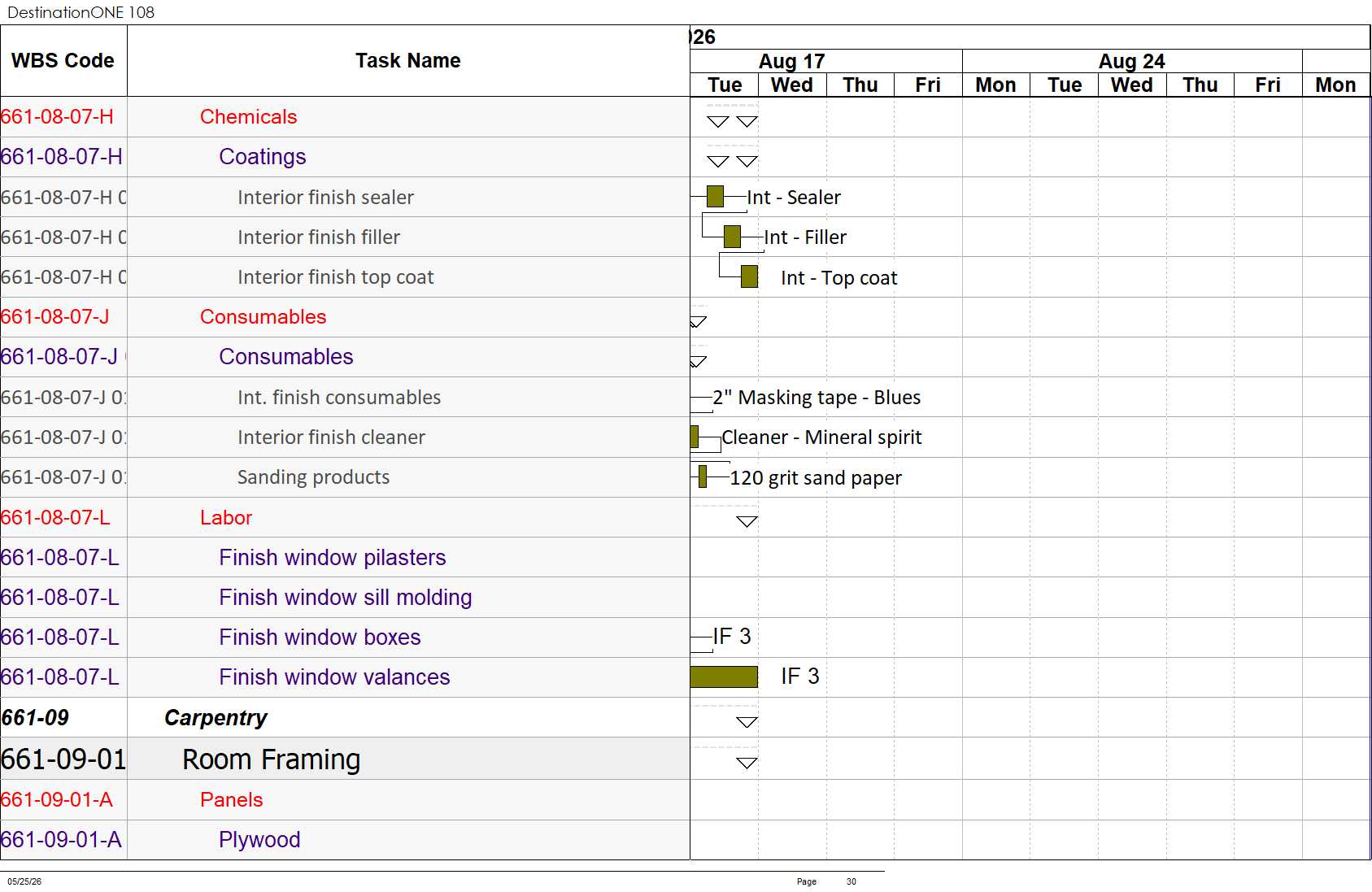1372x892 pixels.
Task: Select the Finish window pilasters row
Action: (345, 557)
